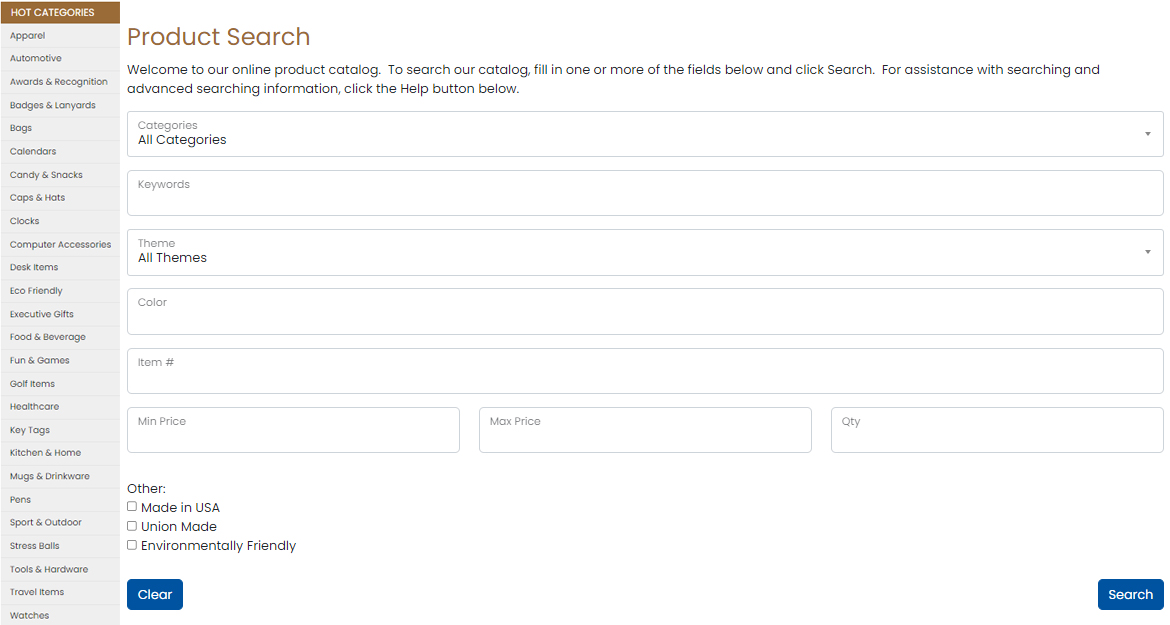Open the Categories dropdown

click(x=645, y=134)
